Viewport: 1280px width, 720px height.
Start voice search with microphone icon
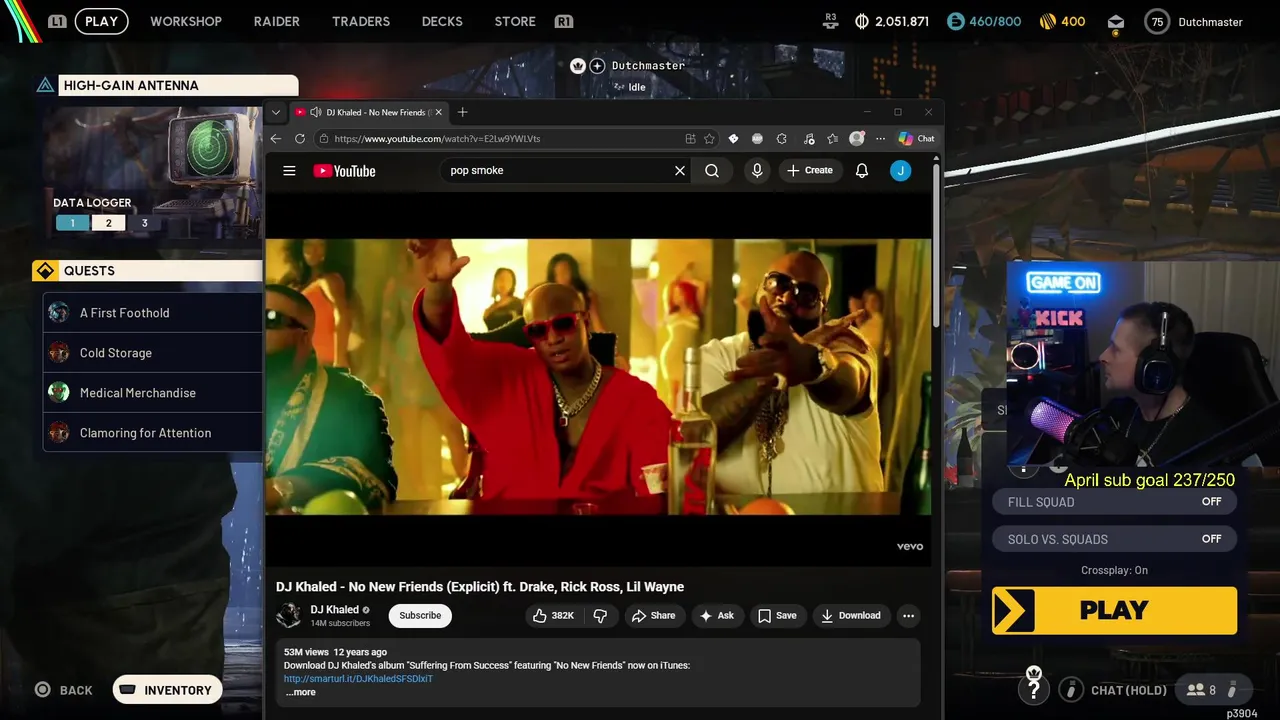757,171
